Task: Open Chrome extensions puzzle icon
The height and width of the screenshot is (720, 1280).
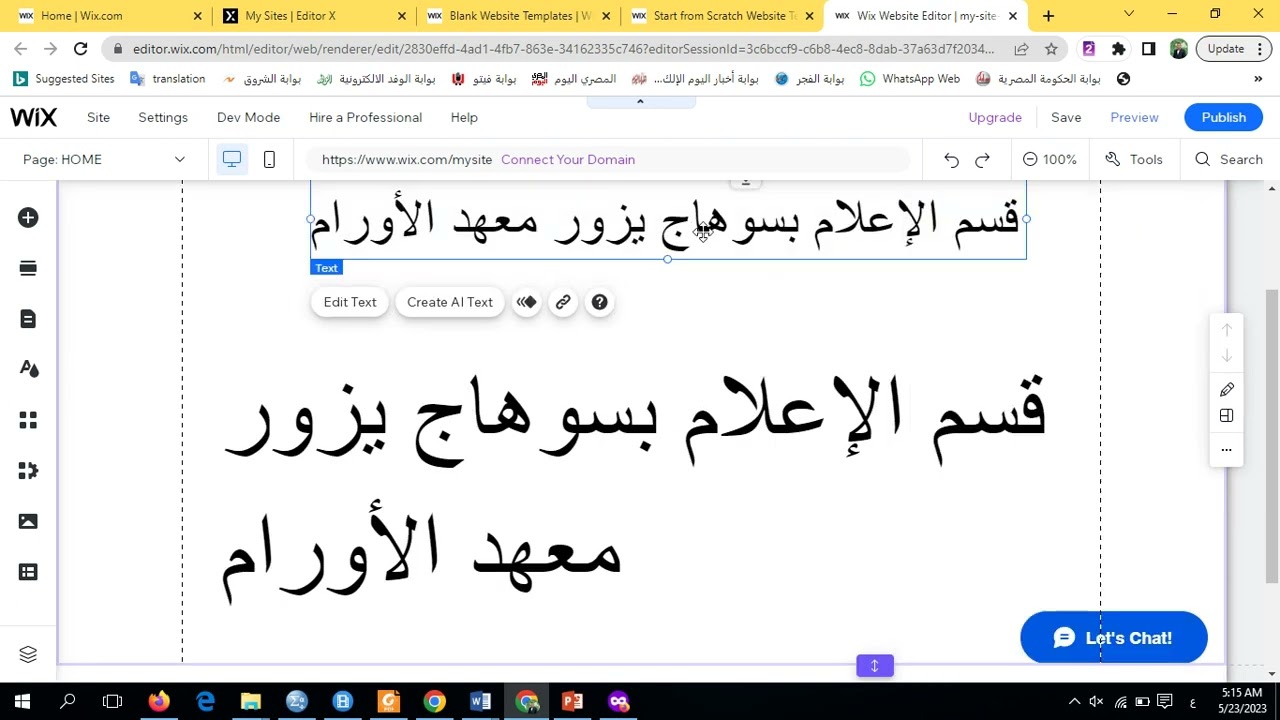Action: tap(1118, 49)
